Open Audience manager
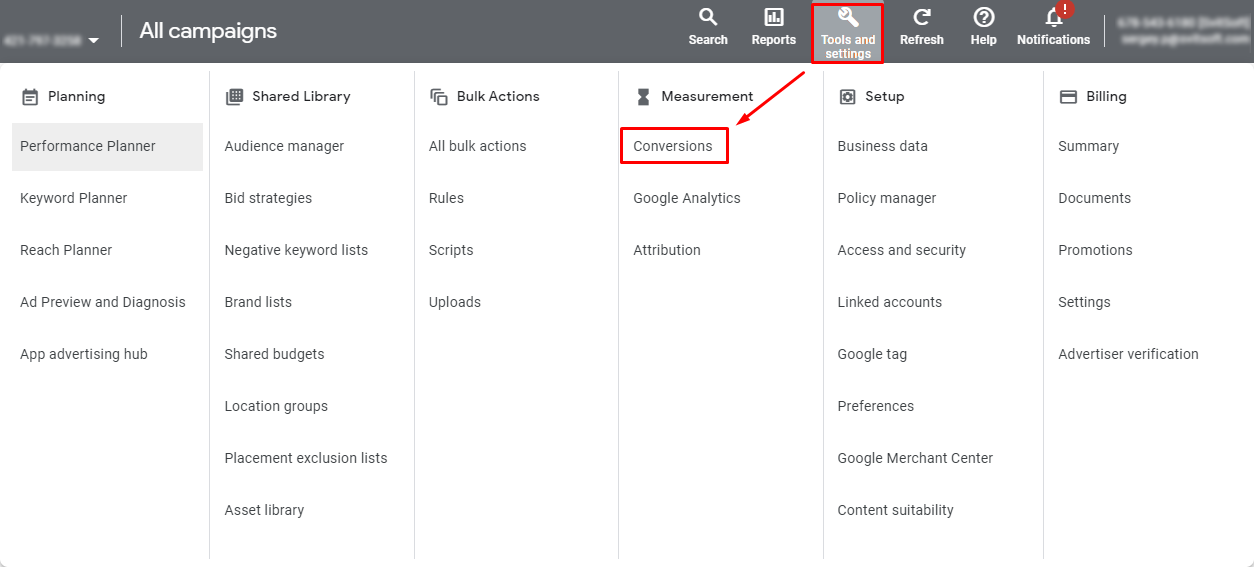Viewport: 1254px width, 567px height. pos(284,146)
